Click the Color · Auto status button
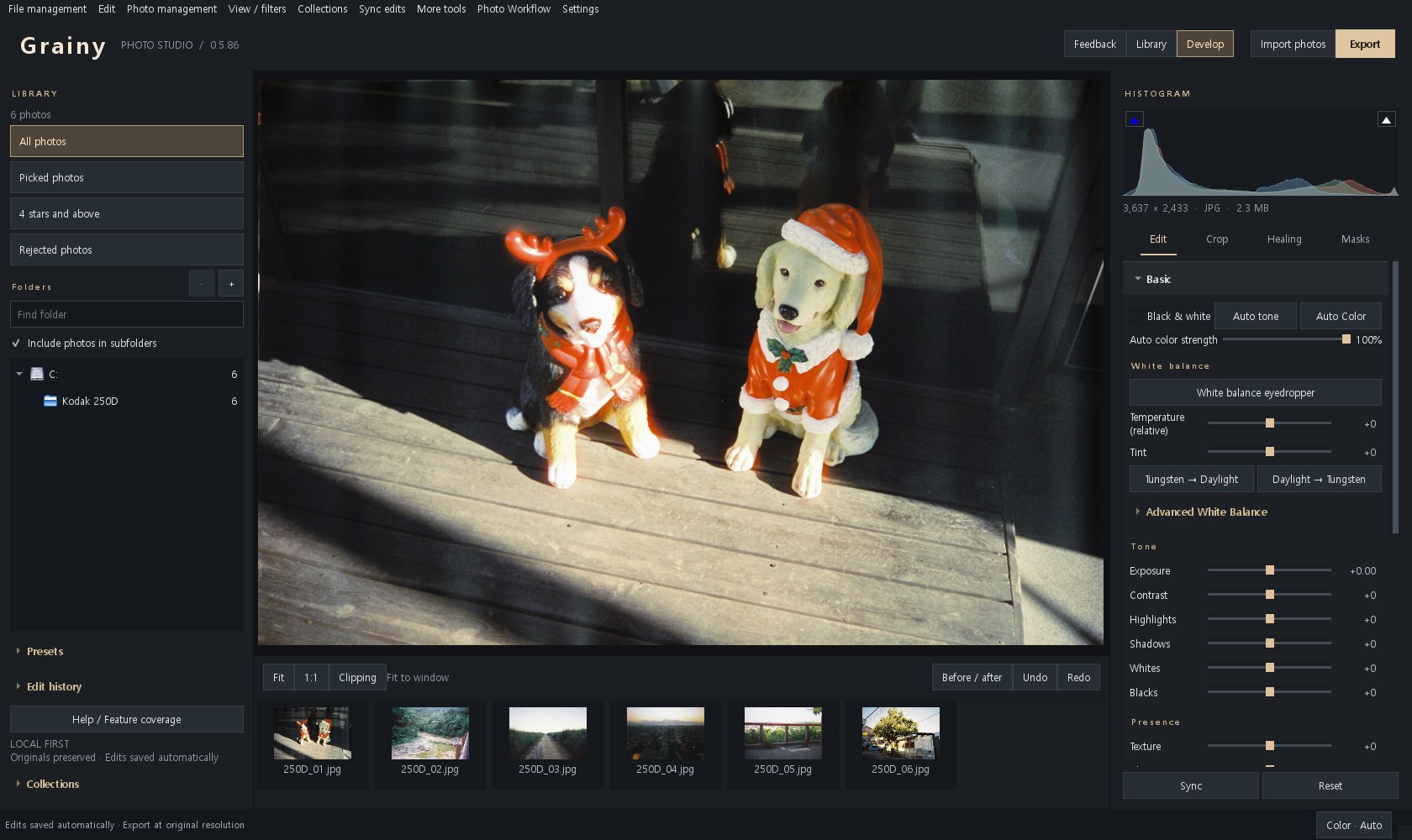 [x=1354, y=825]
